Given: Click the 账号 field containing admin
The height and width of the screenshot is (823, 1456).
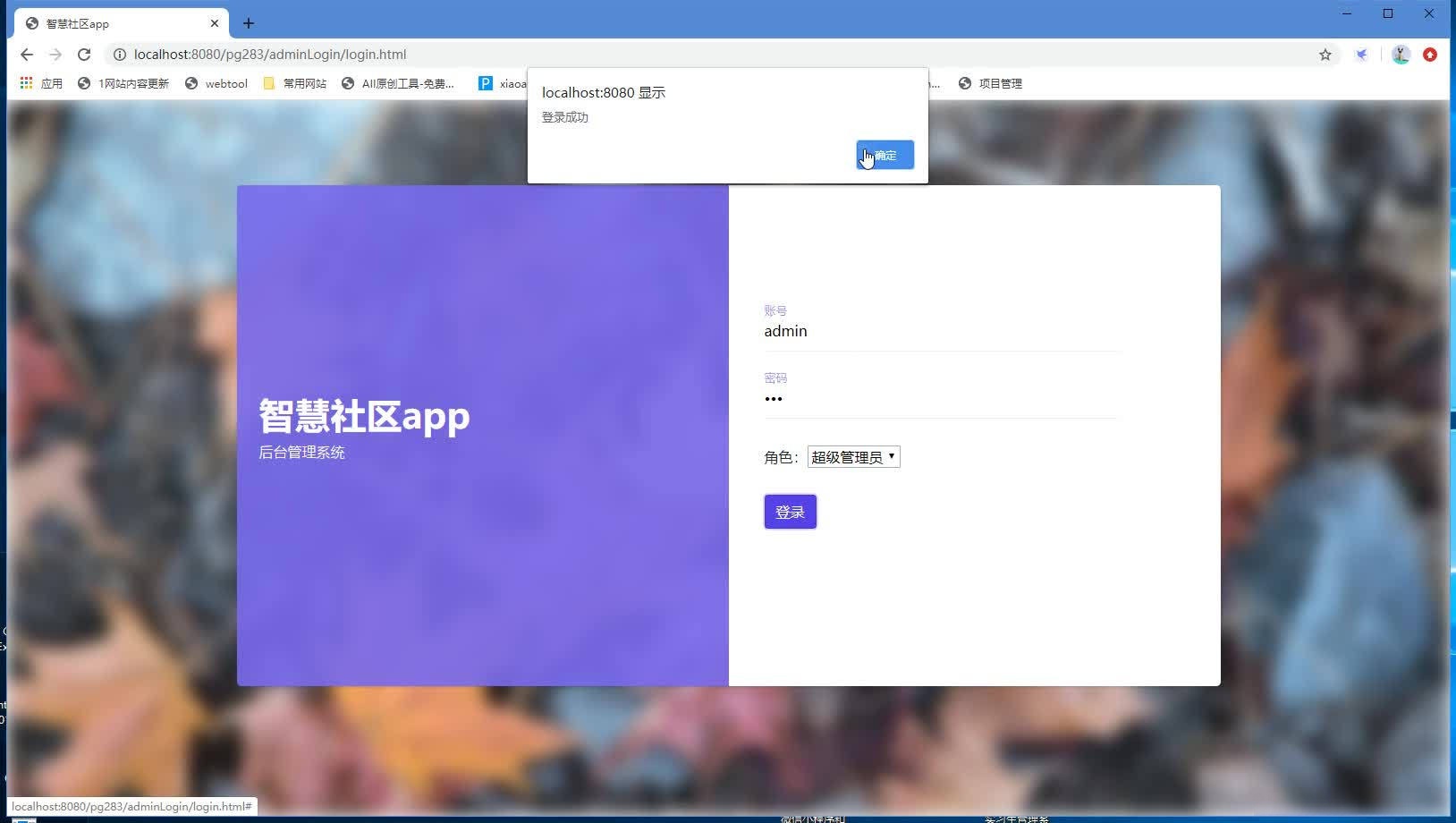Looking at the screenshot, I should (x=941, y=331).
